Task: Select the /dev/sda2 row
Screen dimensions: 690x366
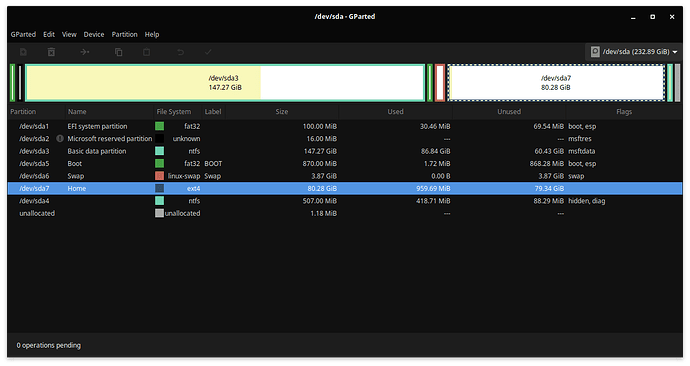Action: [345, 139]
